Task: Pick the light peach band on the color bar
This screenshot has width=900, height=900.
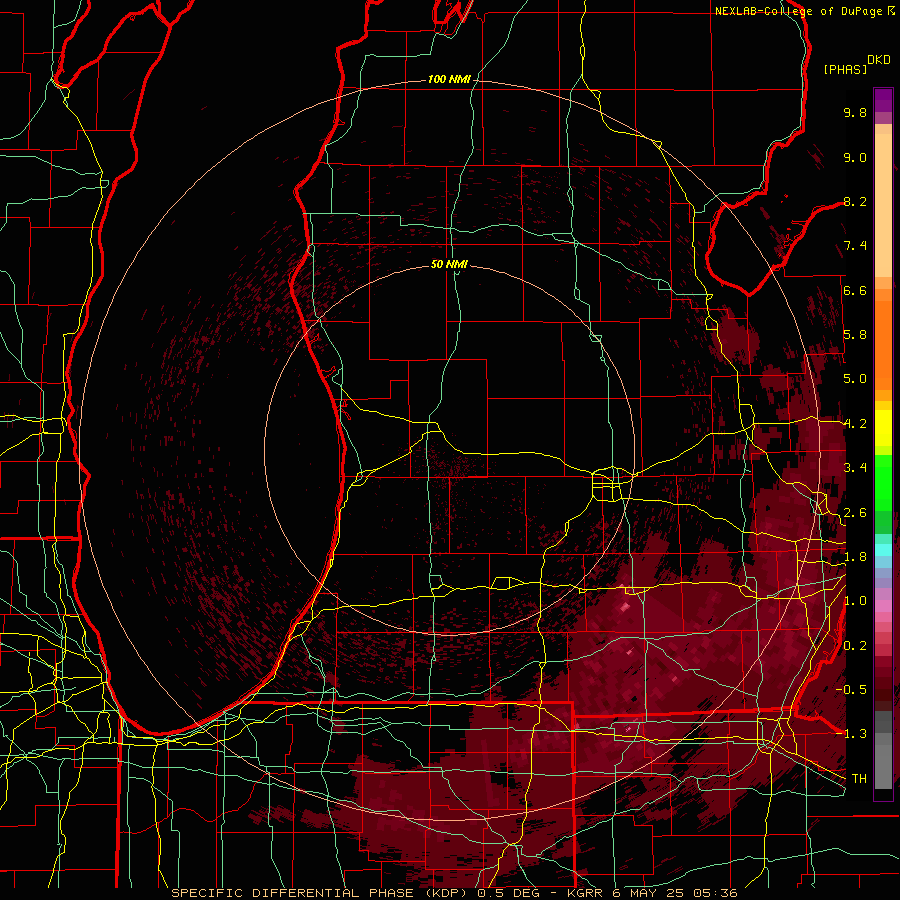Action: 883,207
